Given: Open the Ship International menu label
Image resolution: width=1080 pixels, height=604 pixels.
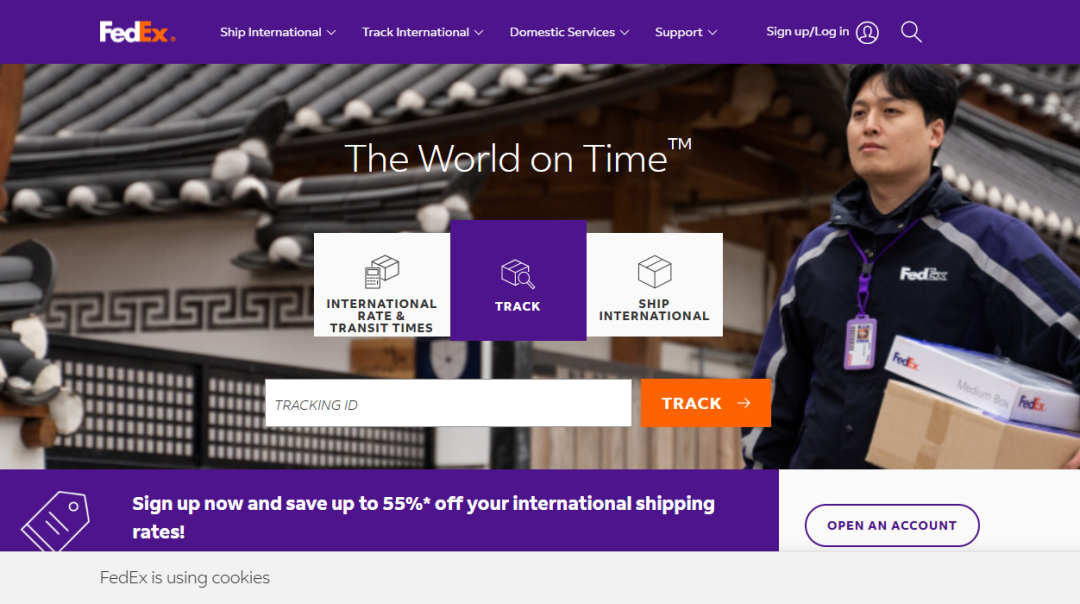Looking at the screenshot, I should click(271, 32).
